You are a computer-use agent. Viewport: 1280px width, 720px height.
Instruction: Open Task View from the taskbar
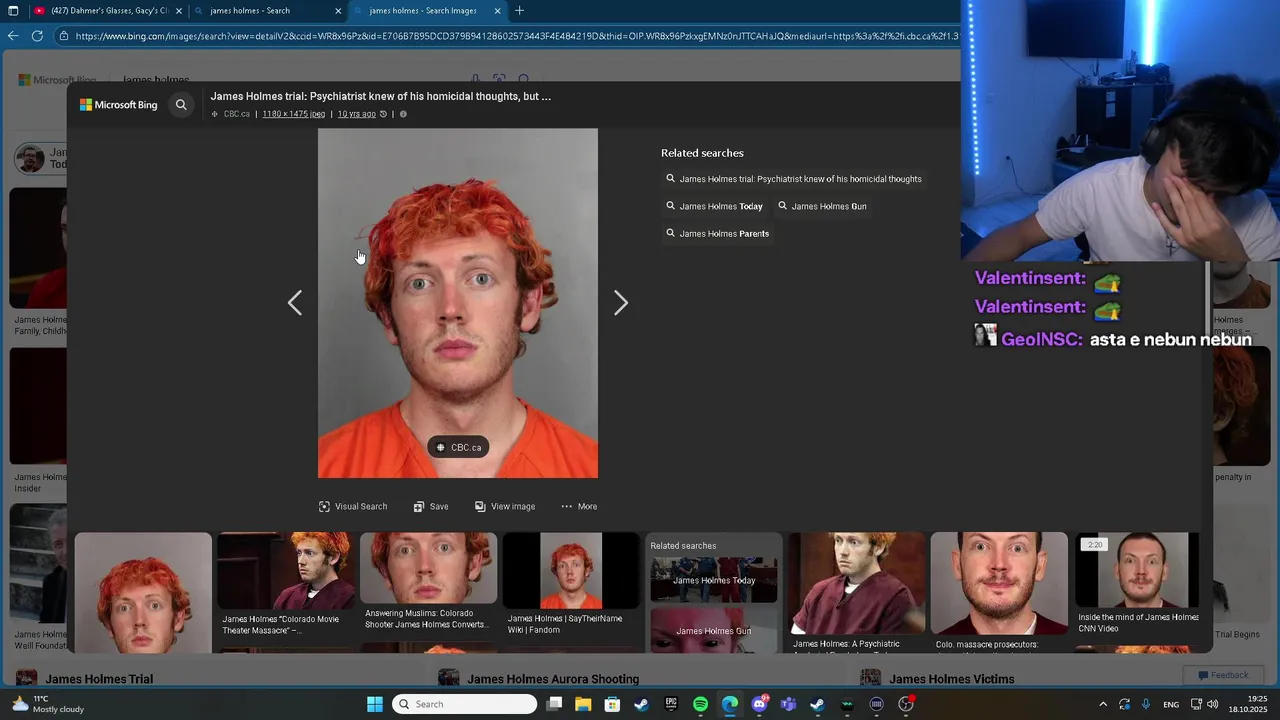[554, 704]
